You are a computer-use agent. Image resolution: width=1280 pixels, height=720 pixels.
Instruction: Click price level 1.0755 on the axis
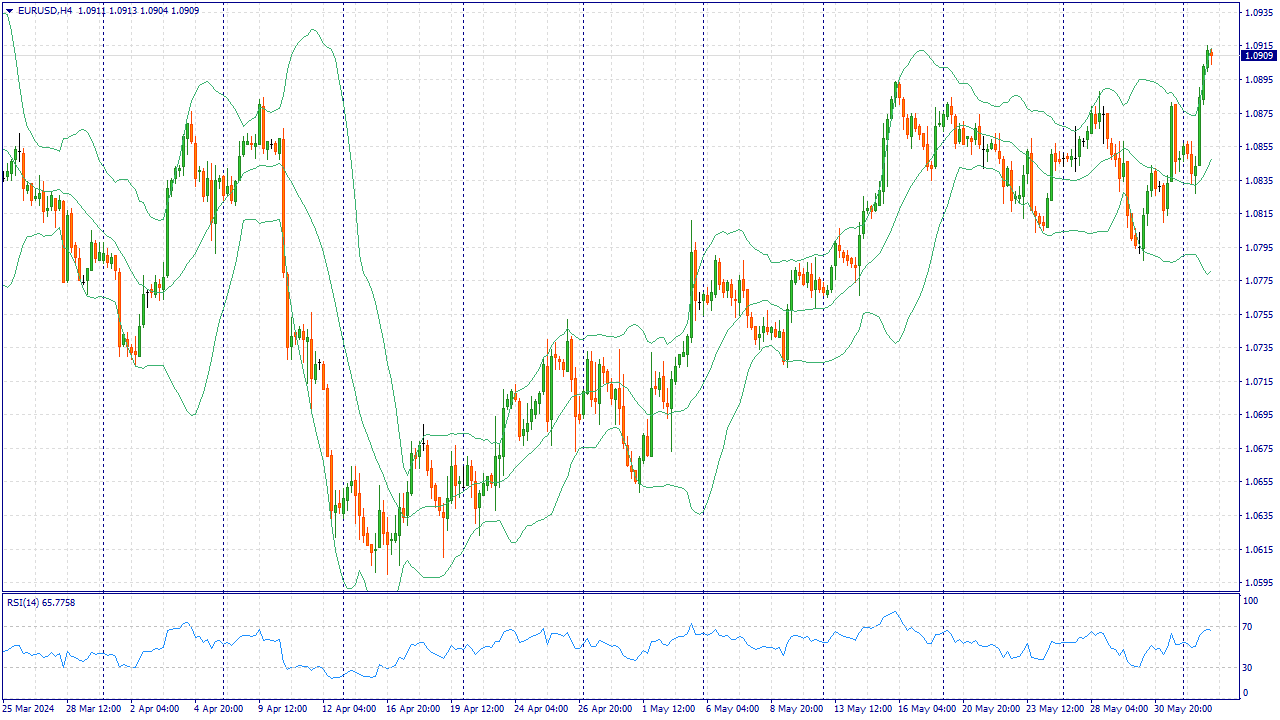pos(1258,315)
